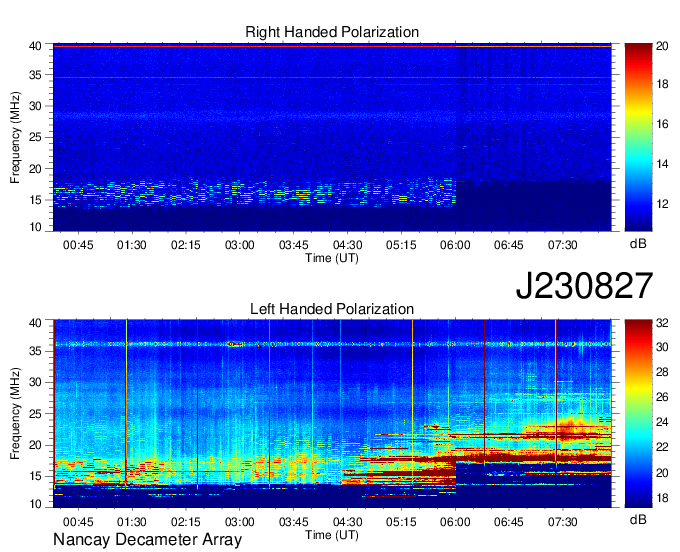This screenshot has width=680, height=552.
Task: Click the 35 MHz tick on bottom plot
Action: 35,351
